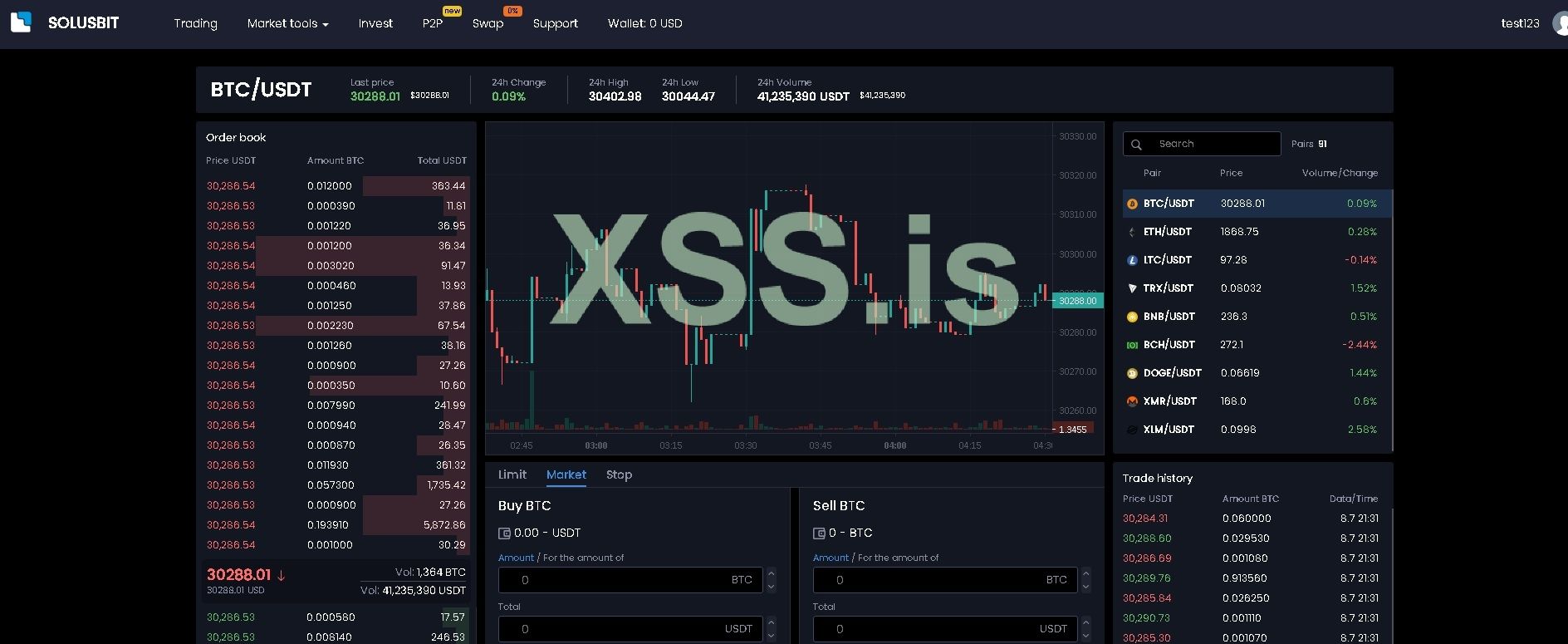Click the Litecoin coin icon in the pairs list
The height and width of the screenshot is (644, 1568).
1132,260
